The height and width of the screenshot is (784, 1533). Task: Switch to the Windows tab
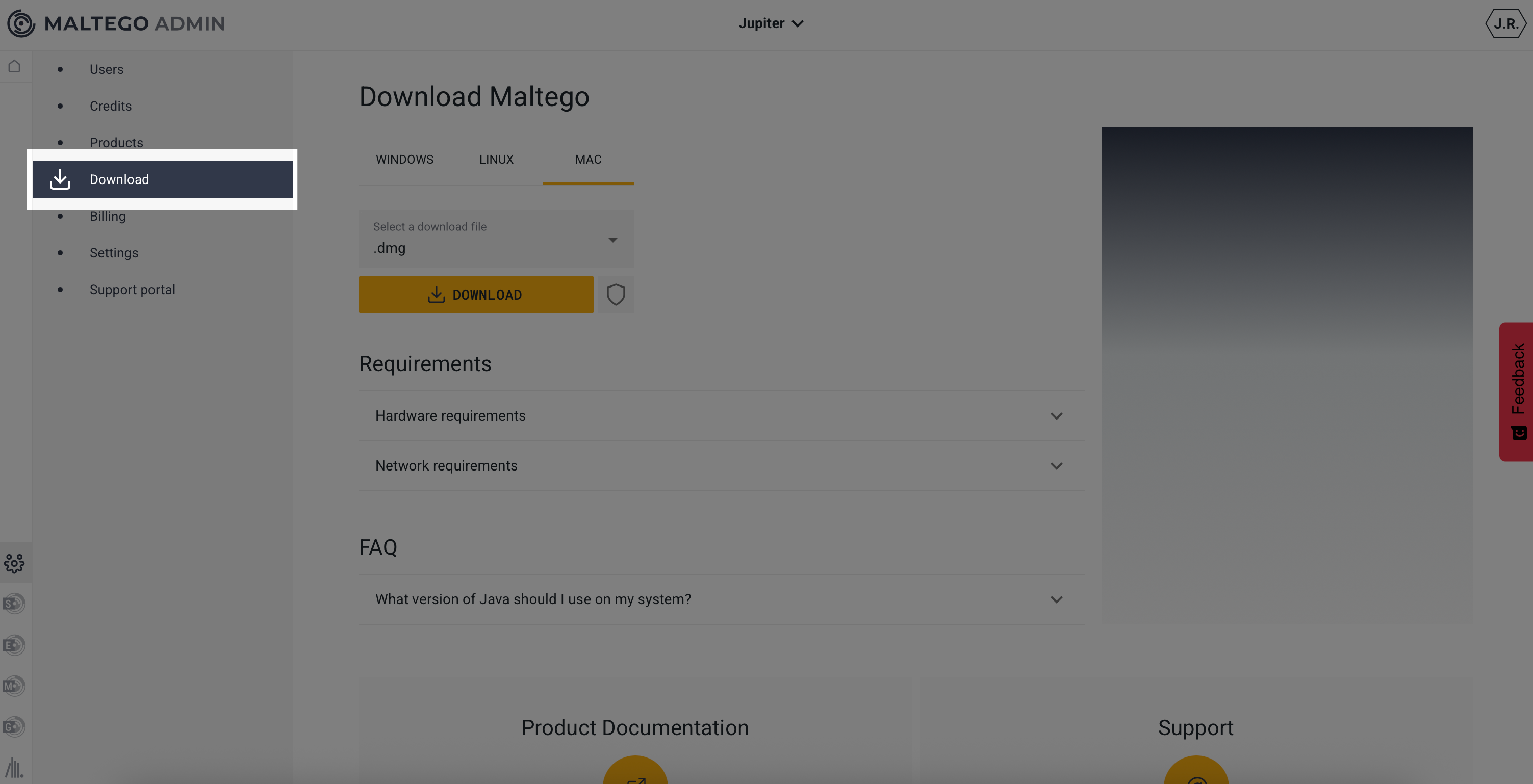coord(405,160)
